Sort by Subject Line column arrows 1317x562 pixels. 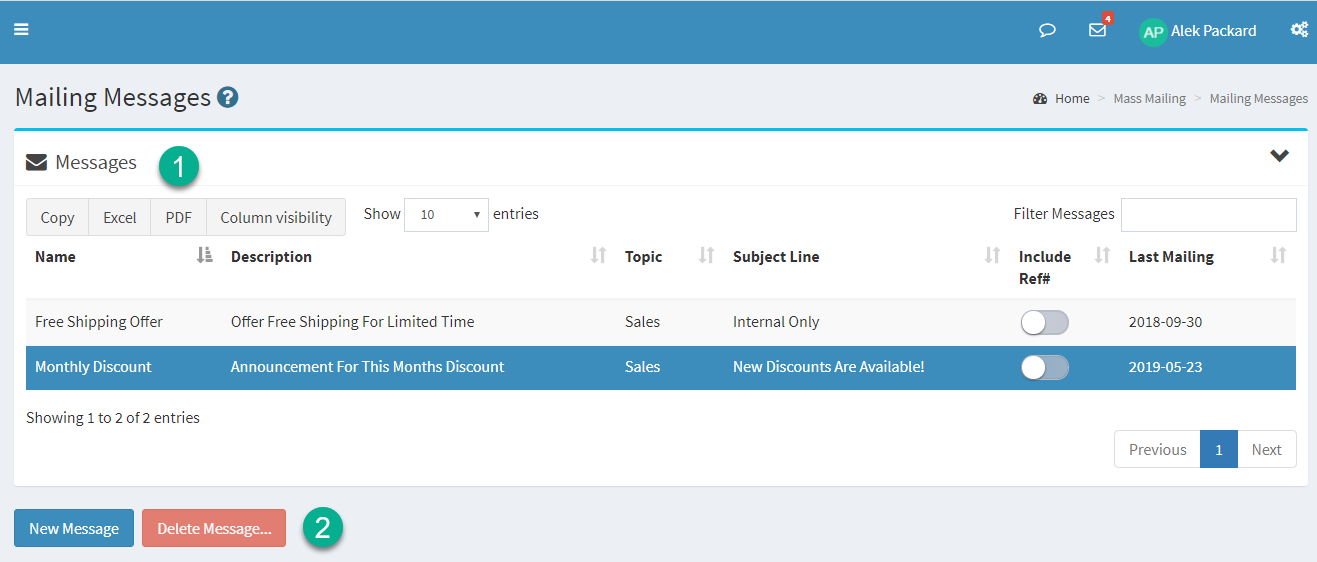992,256
